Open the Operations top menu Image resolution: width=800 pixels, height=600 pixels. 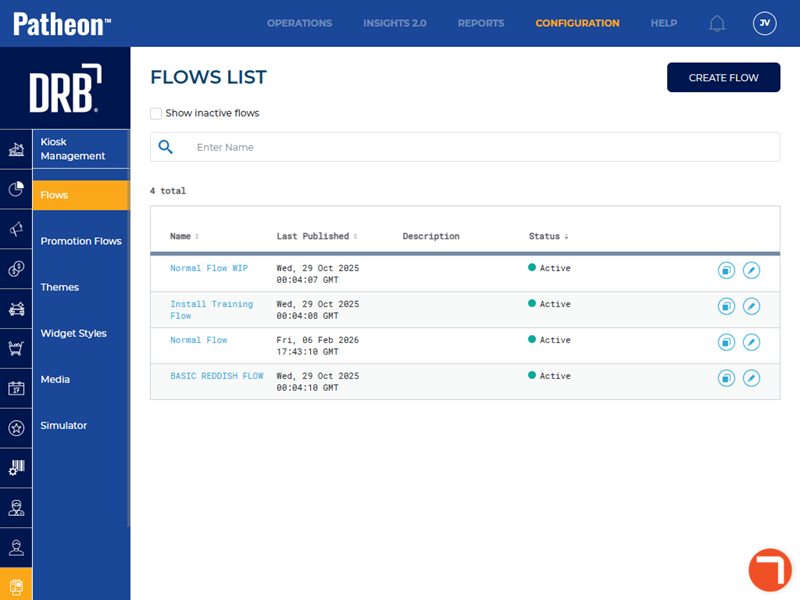pos(299,24)
